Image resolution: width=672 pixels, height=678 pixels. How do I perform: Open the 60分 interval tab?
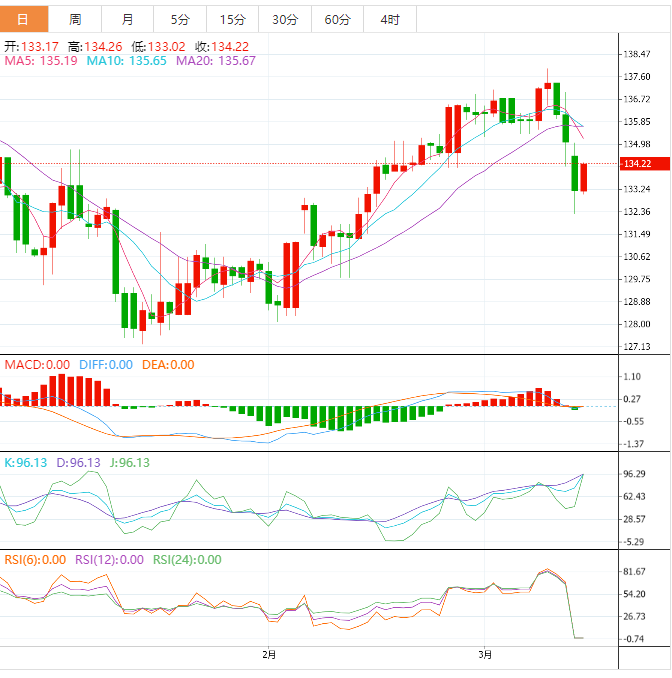click(337, 19)
